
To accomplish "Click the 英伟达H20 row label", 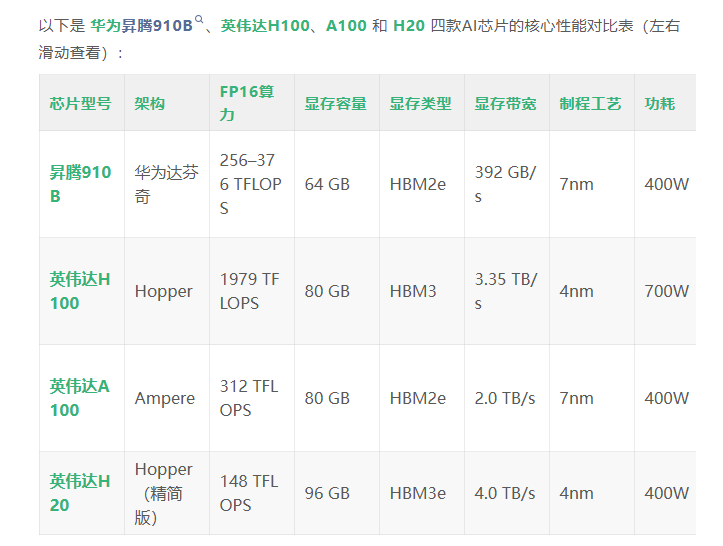I will click(80, 493).
